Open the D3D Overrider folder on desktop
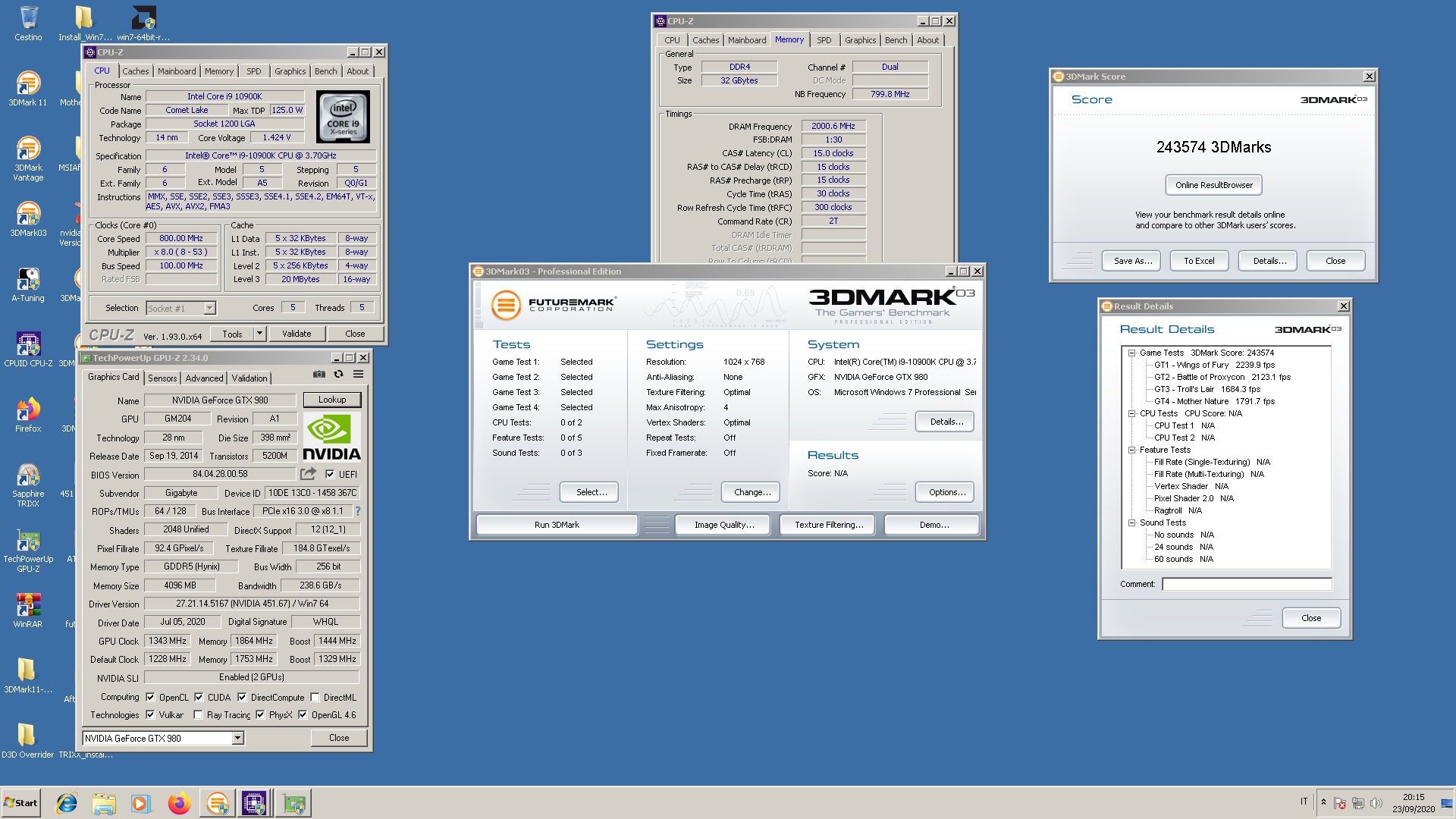The width and height of the screenshot is (1456, 819). point(27,741)
